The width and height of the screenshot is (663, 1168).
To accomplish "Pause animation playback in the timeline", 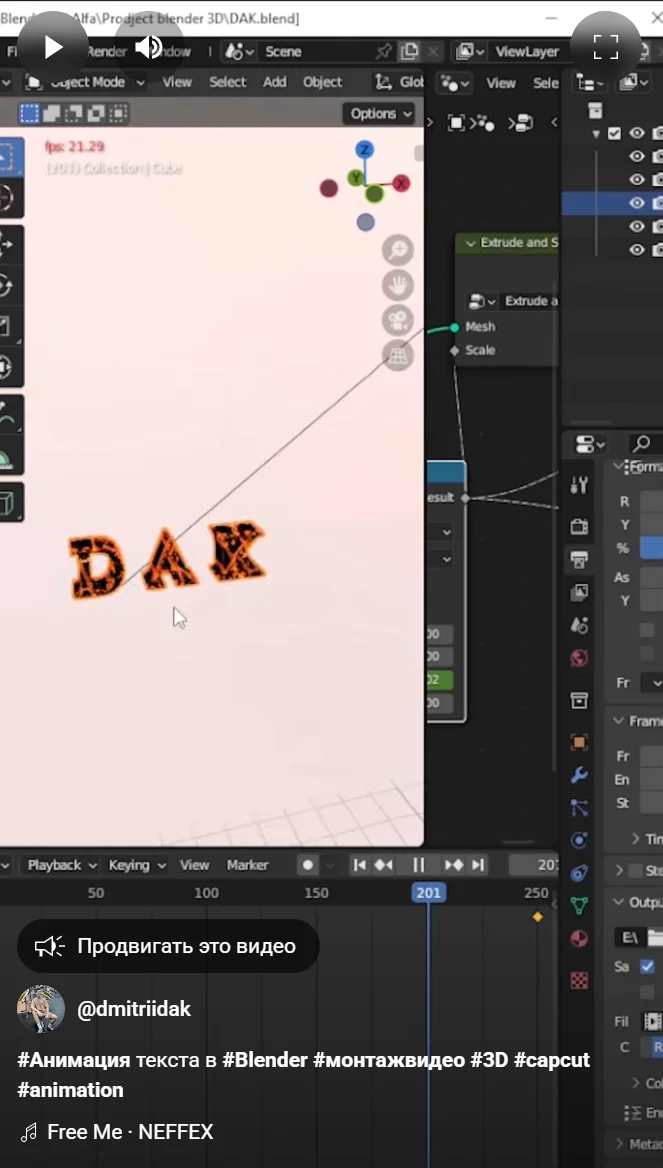I will (419, 865).
